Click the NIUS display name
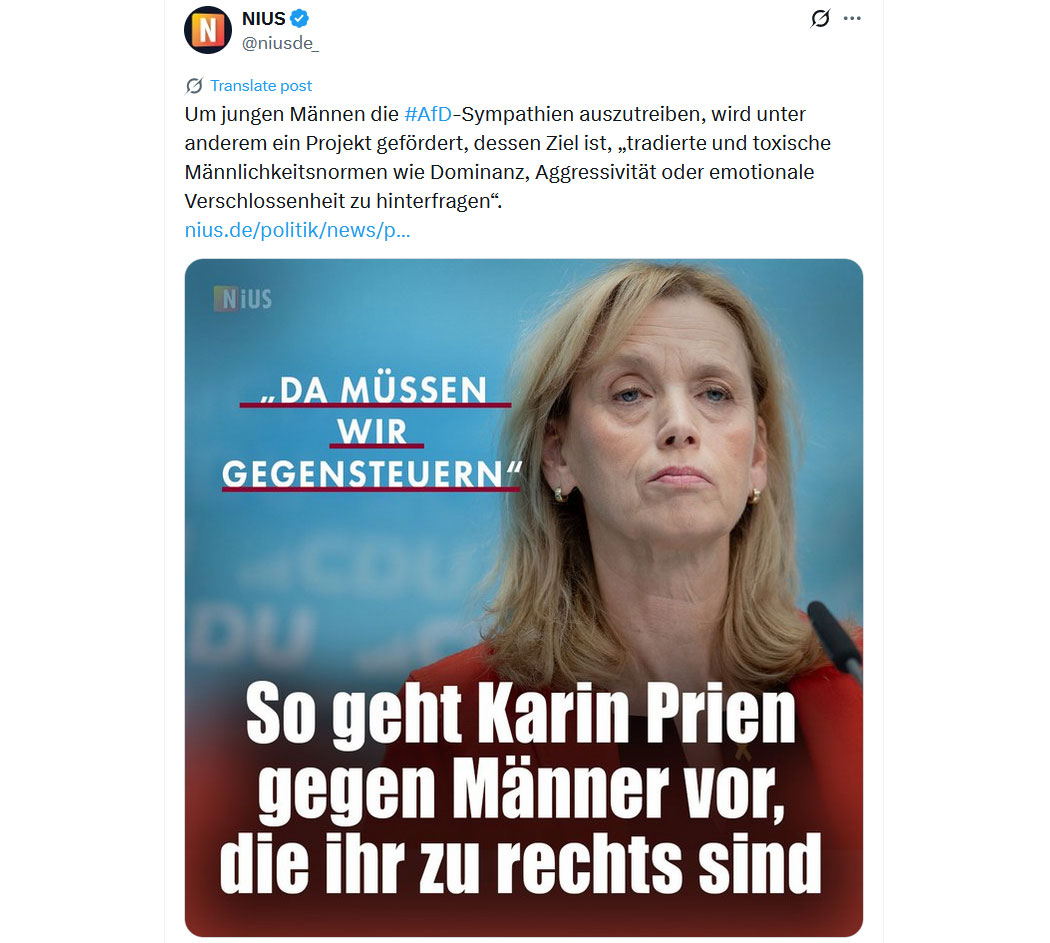Screen dimensions: 1050x943 264,19
